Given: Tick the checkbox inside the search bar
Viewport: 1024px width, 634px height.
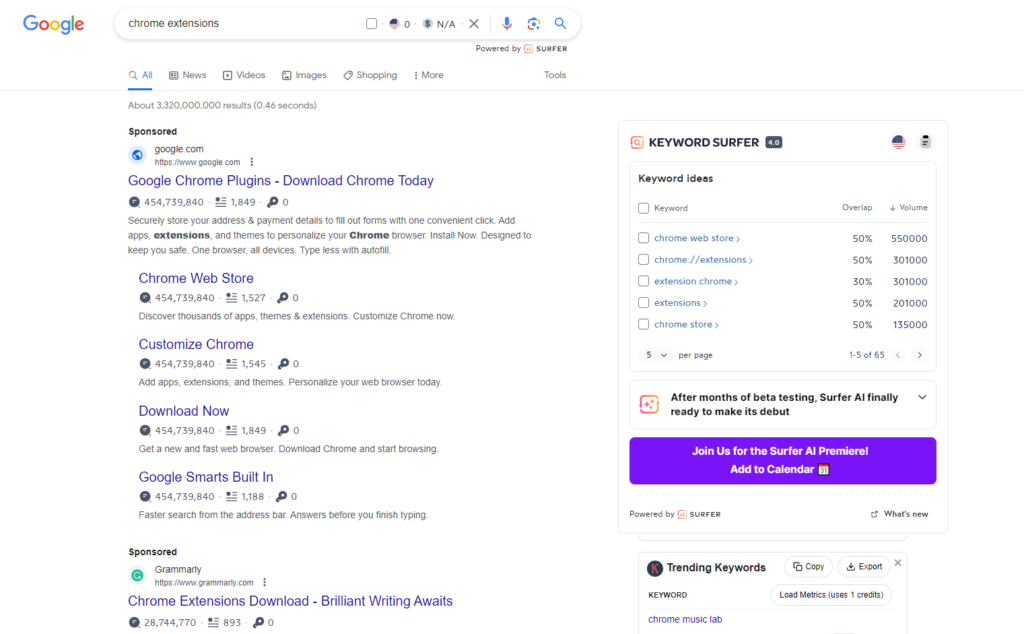Looking at the screenshot, I should click(371, 23).
